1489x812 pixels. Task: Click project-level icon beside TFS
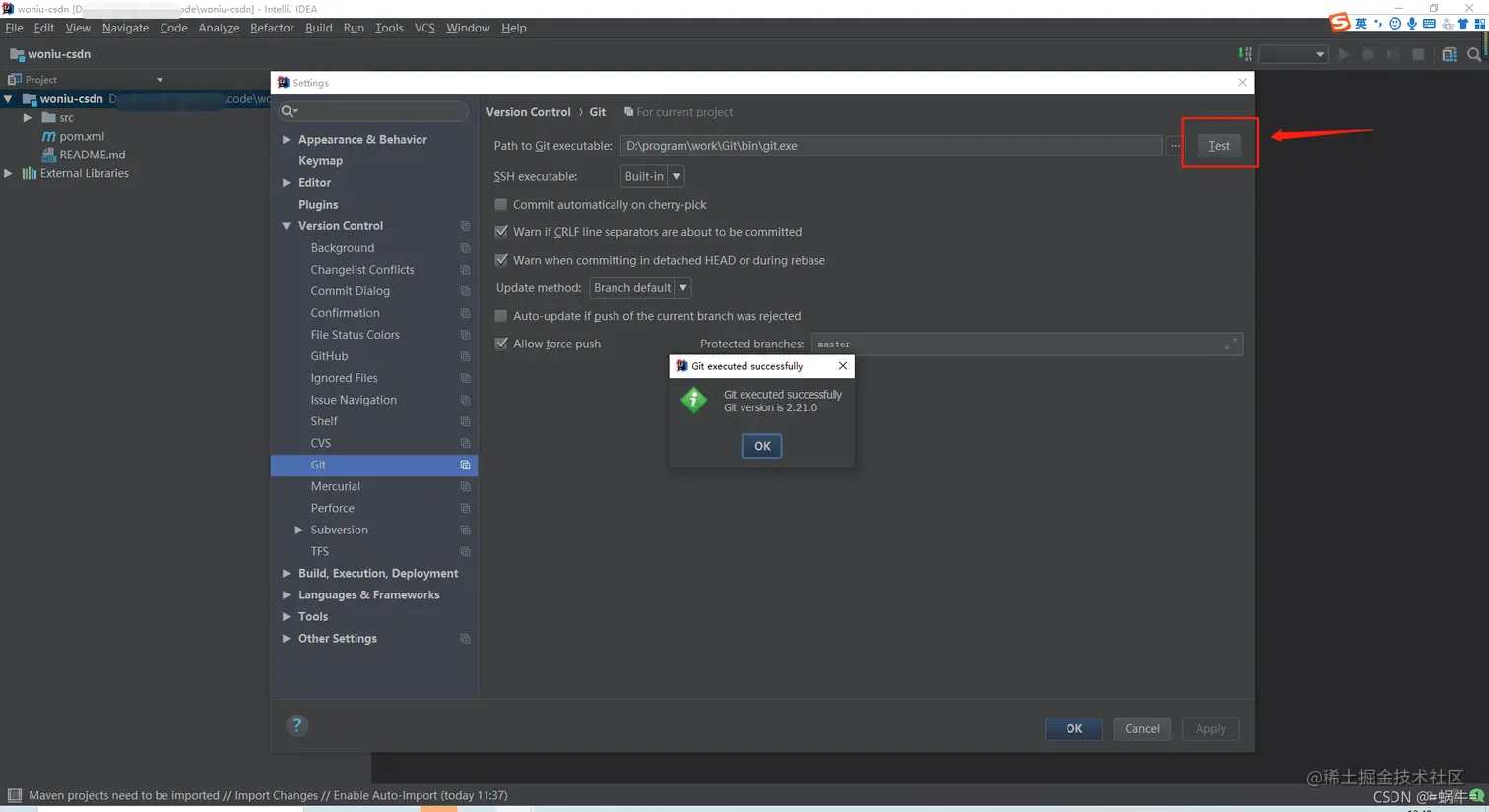pos(465,551)
